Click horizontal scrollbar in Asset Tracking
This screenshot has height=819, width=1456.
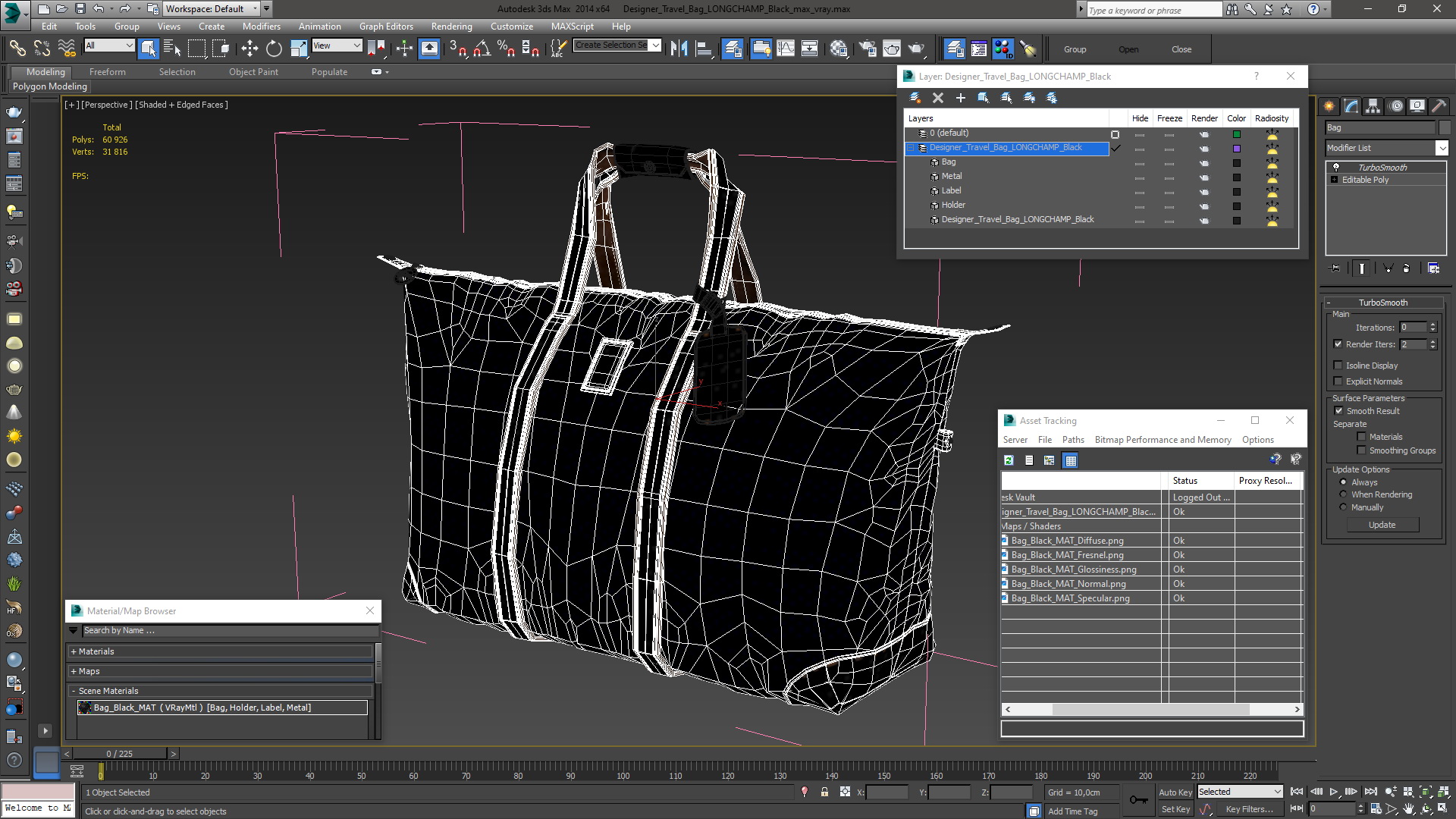coord(1152,709)
